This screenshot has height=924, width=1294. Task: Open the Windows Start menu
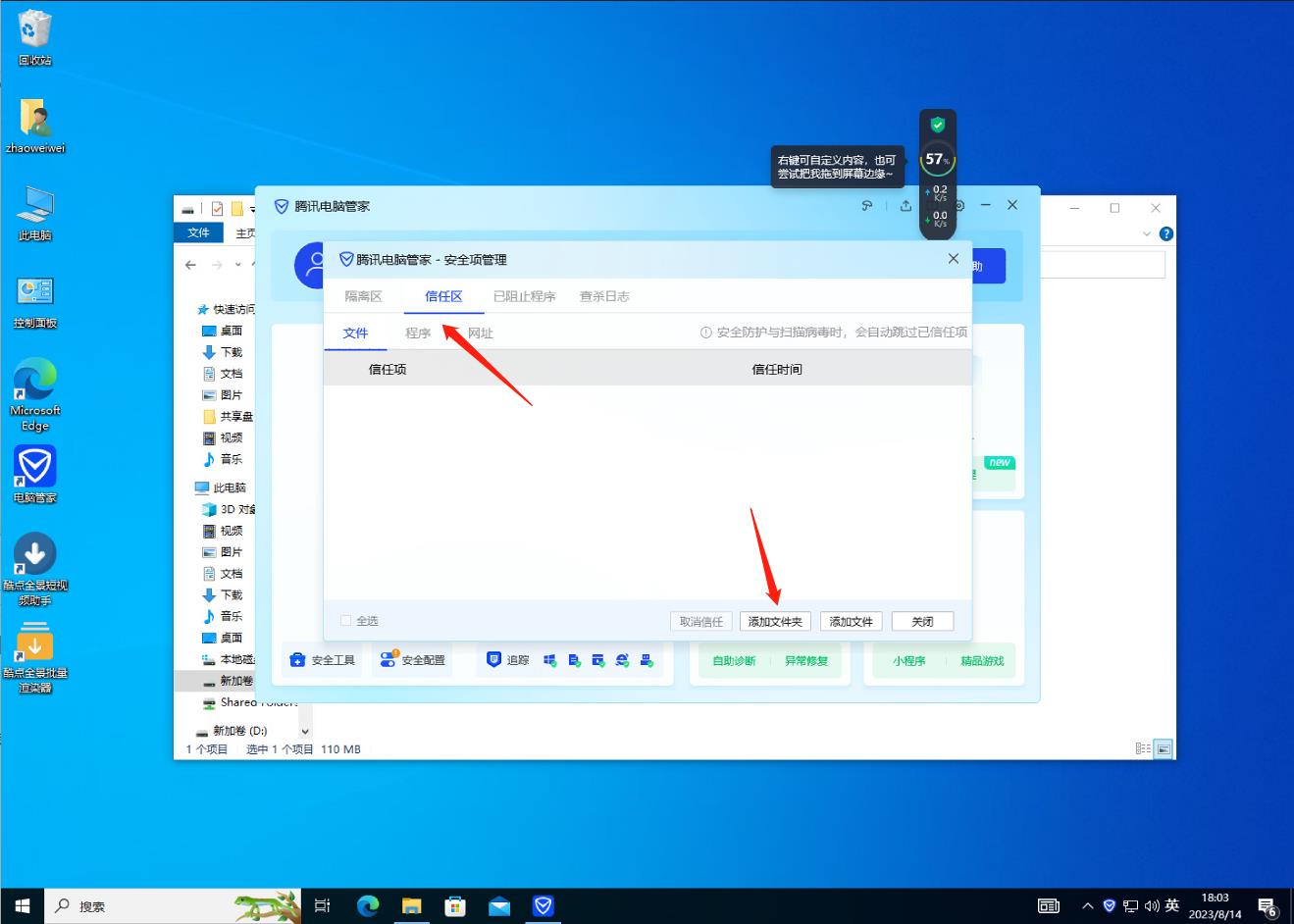pos(23,905)
